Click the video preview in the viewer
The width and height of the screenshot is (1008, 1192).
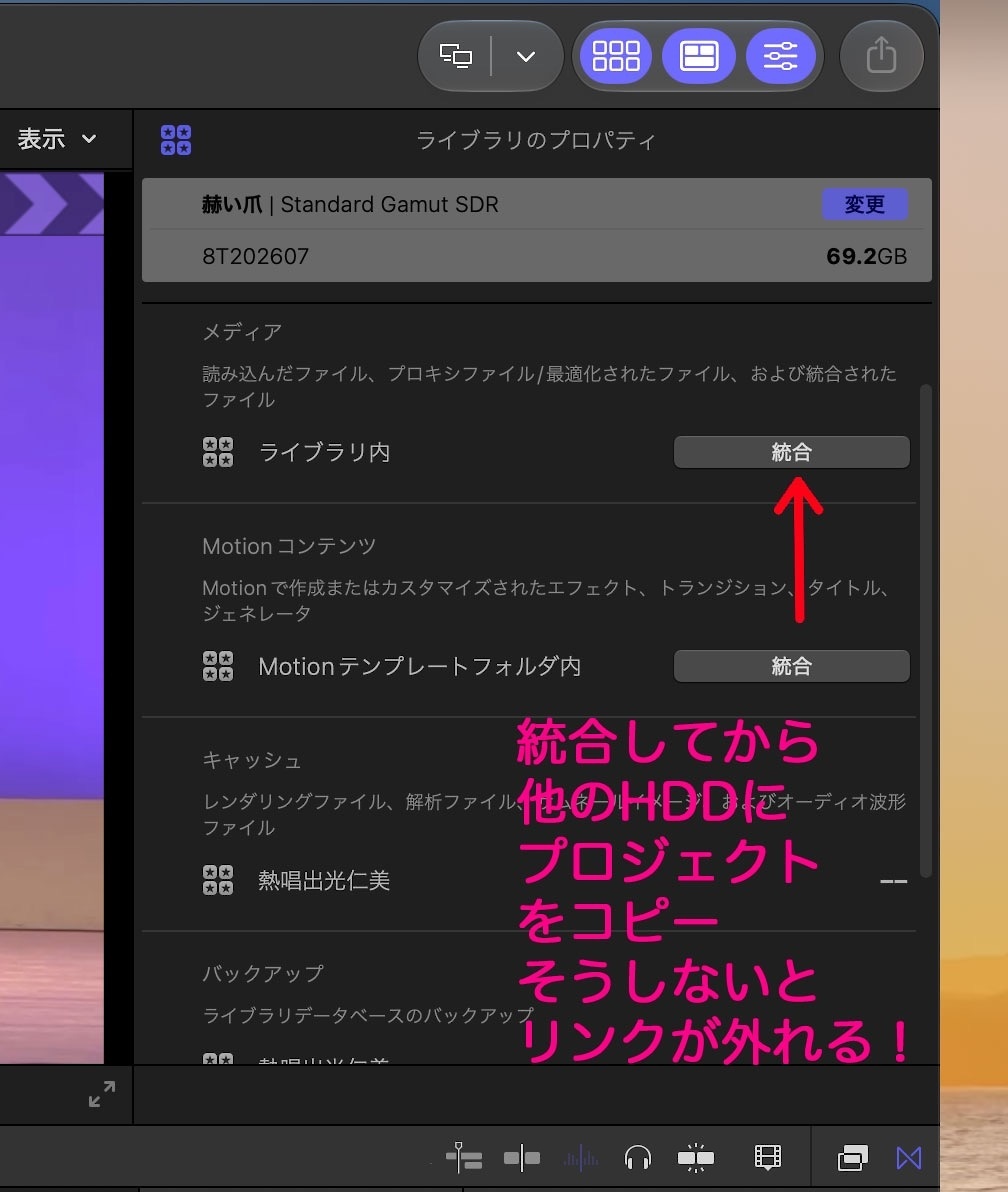[52, 617]
